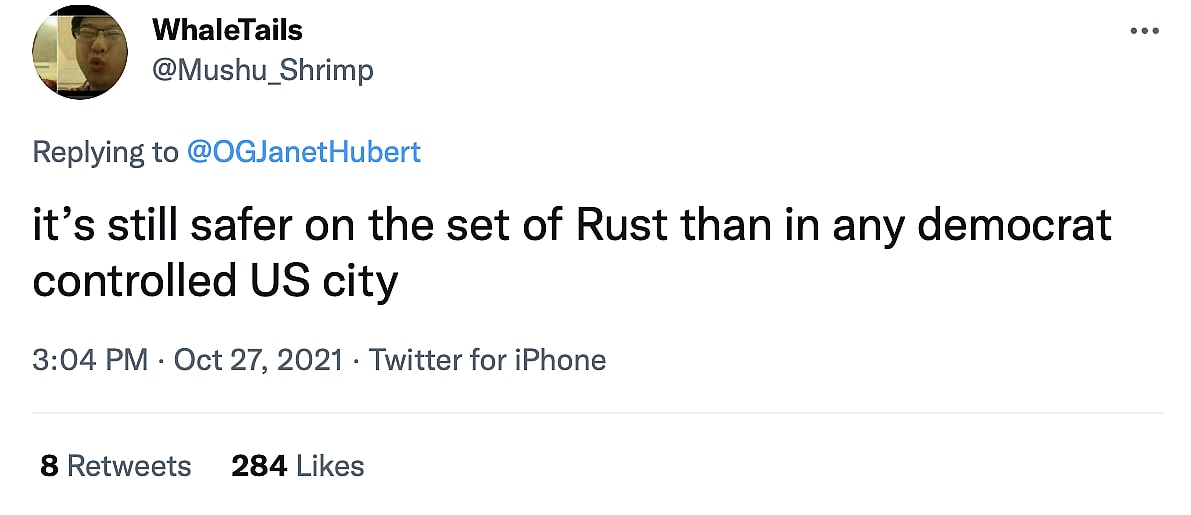Click the word "Rust" in the tweet
The height and width of the screenshot is (515, 1191).
(622, 226)
